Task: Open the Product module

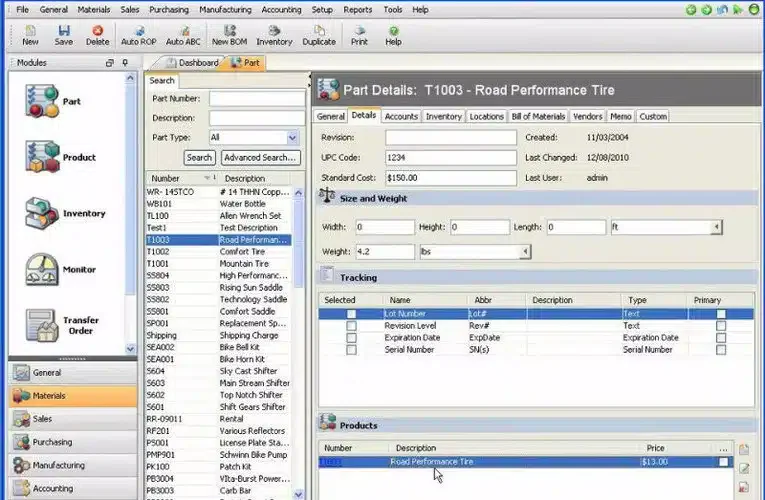Action: pyautogui.click(x=60, y=157)
